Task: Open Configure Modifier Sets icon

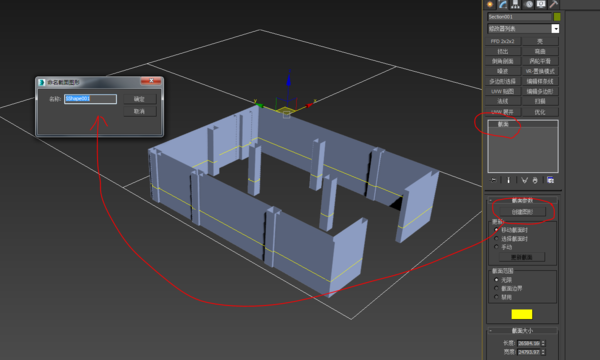Action: click(550, 180)
